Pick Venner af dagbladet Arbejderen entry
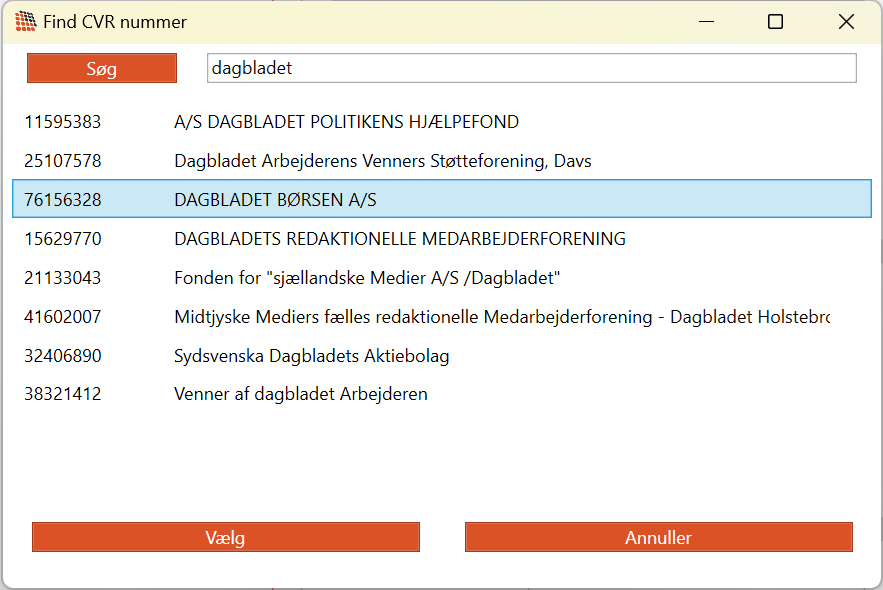The height and width of the screenshot is (590, 883). (300, 394)
